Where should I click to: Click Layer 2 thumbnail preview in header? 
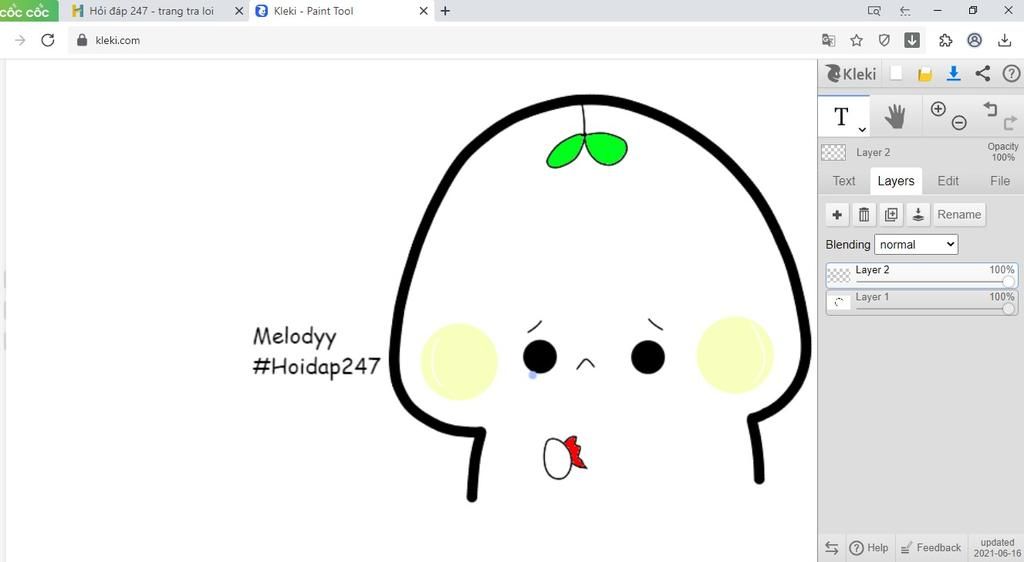(833, 152)
